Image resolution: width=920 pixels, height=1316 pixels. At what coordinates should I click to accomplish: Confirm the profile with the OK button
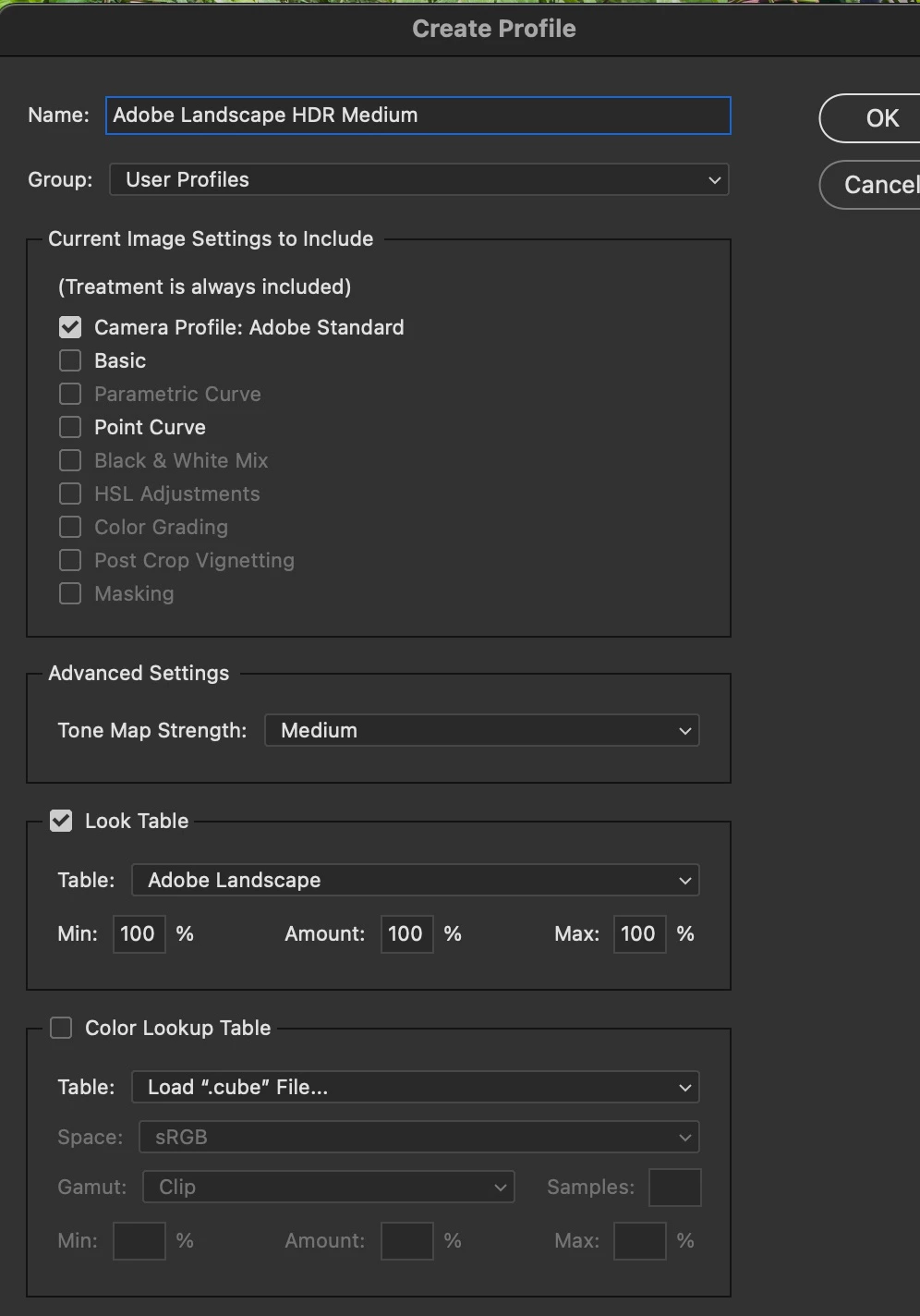(x=870, y=118)
